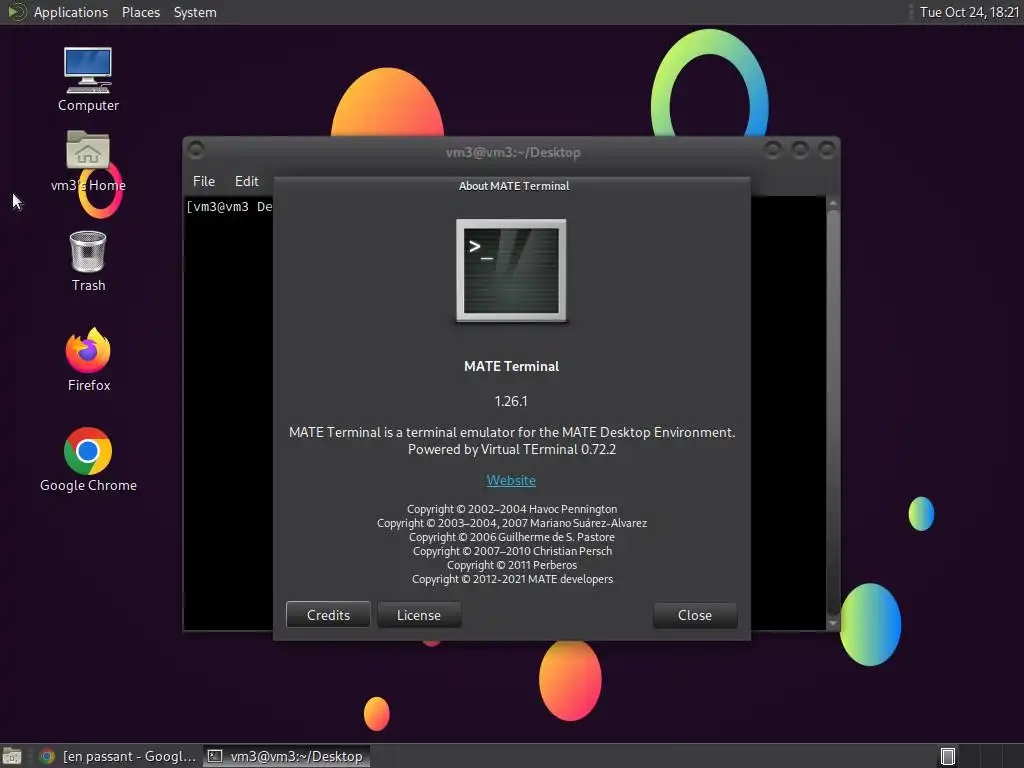Show the Credits in About dialog
Viewport: 1024px width, 768px height.
328,615
